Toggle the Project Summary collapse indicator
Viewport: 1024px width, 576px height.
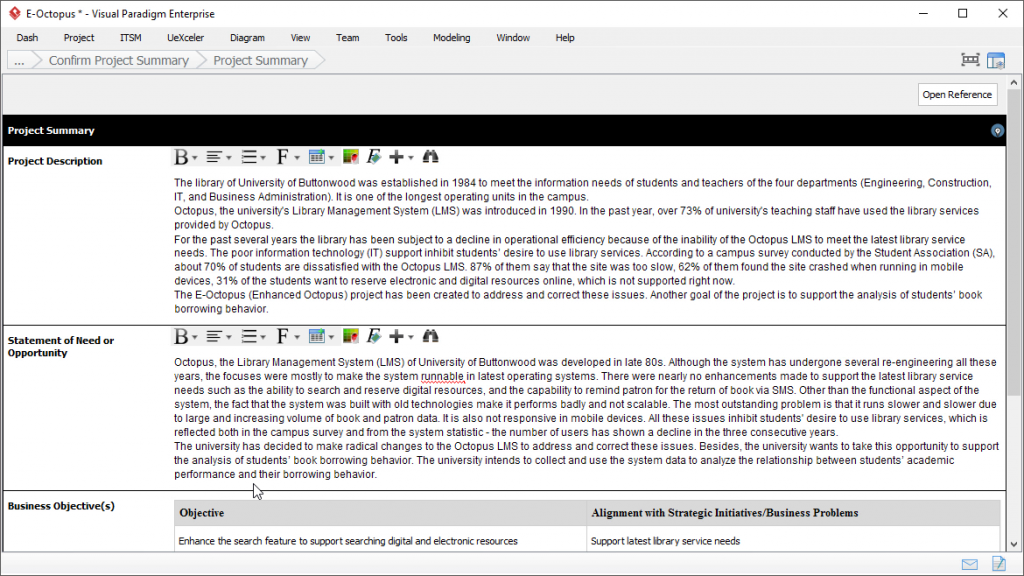996,130
